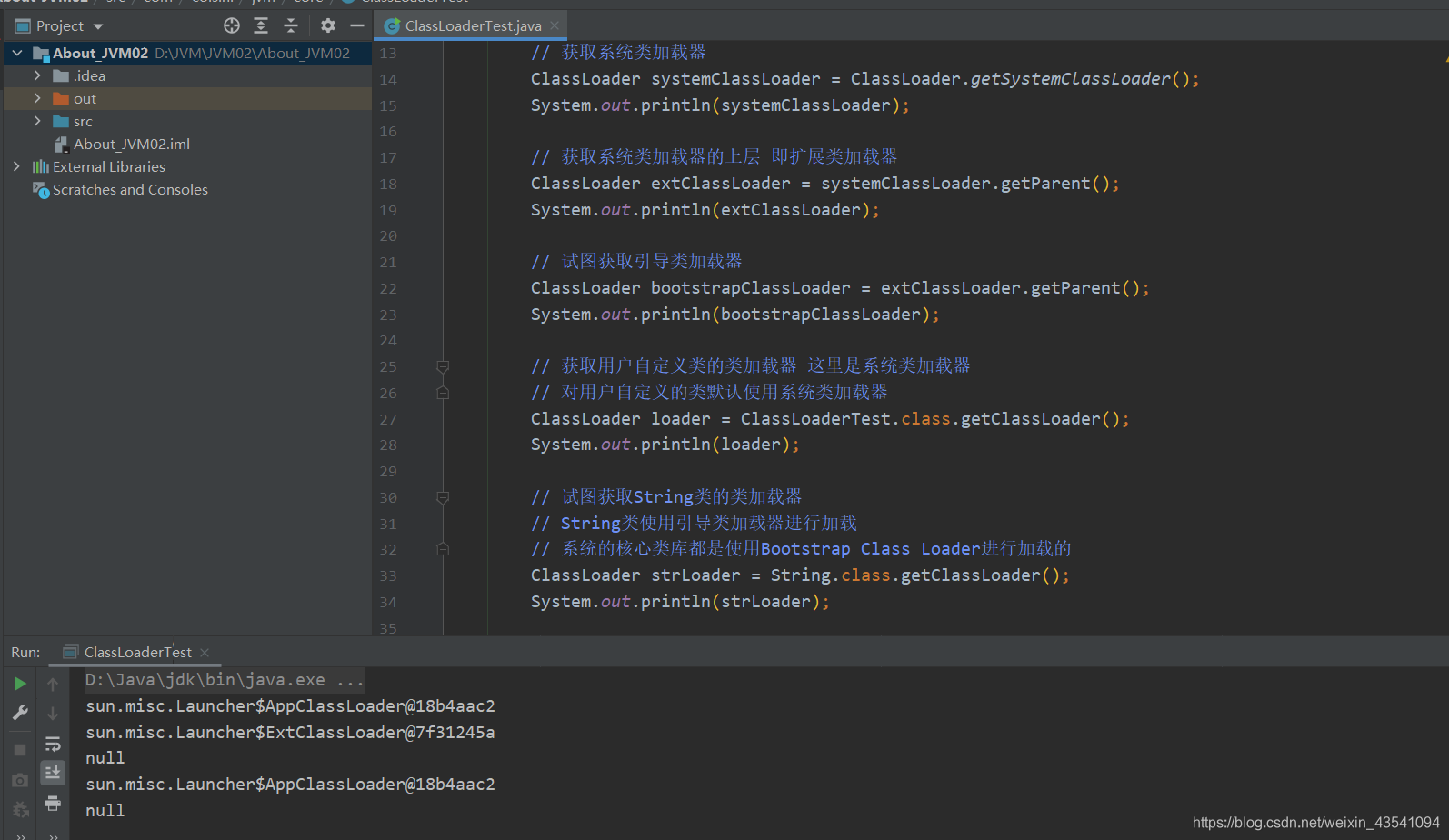Viewport: 1449px width, 840px height.
Task: Click the Stop process square icon
Action: pos(20,750)
